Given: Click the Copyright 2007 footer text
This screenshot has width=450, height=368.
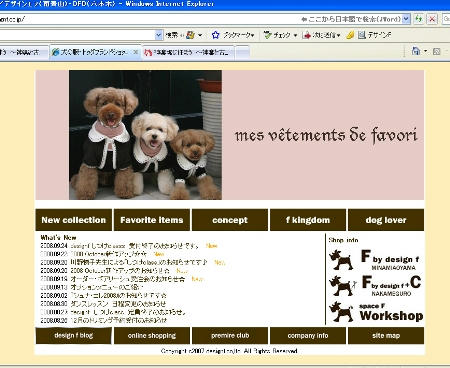Looking at the screenshot, I should [x=229, y=351].
